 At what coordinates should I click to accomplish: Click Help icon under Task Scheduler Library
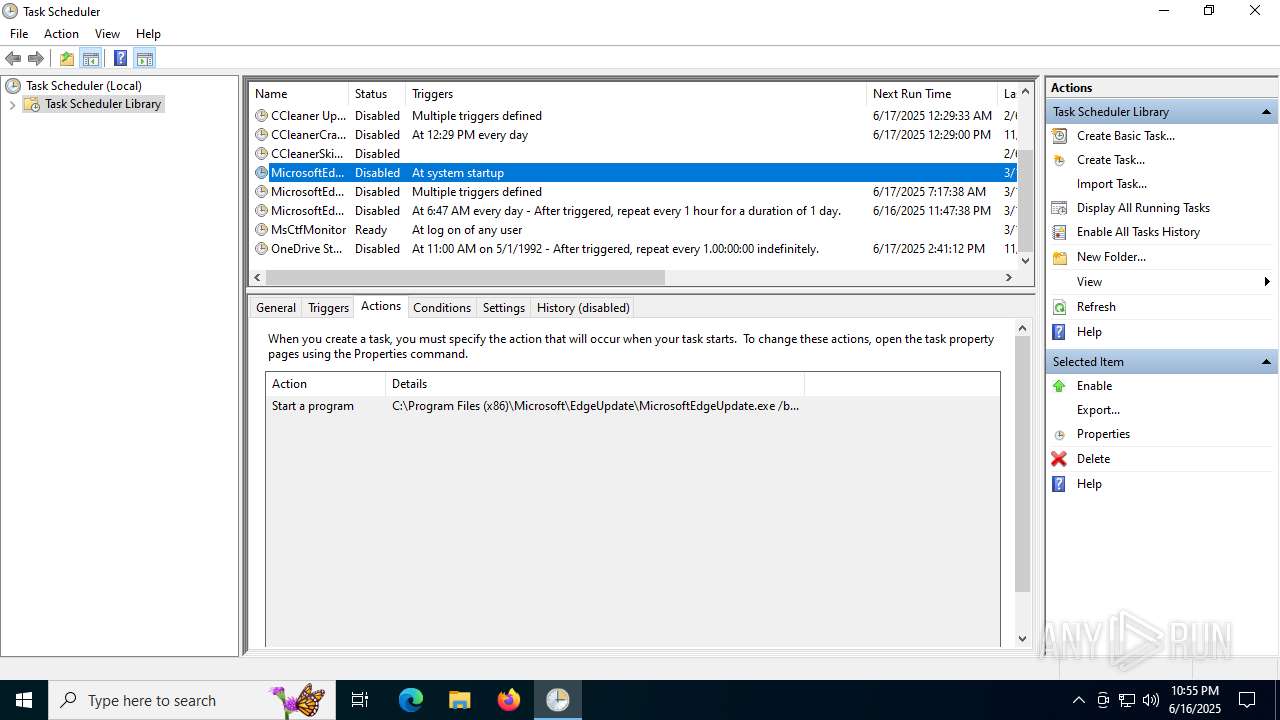point(1060,332)
